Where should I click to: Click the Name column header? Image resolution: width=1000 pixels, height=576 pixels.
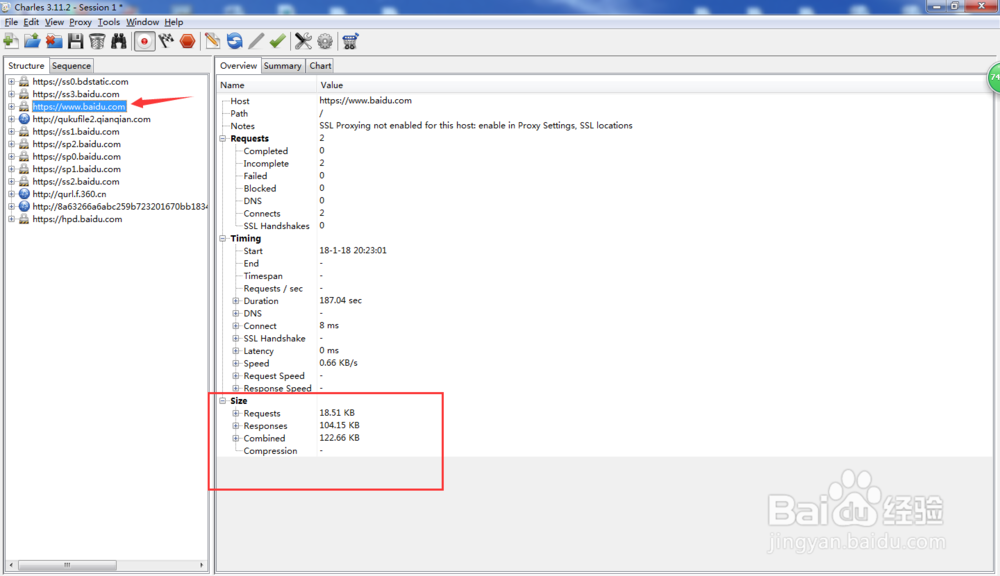[x=266, y=85]
